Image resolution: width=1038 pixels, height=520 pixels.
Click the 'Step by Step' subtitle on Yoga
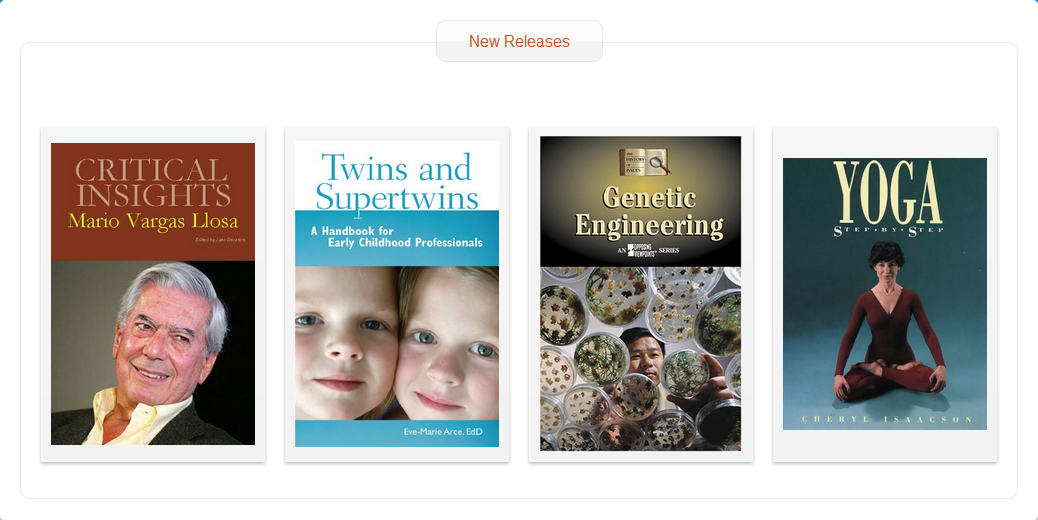click(888, 231)
